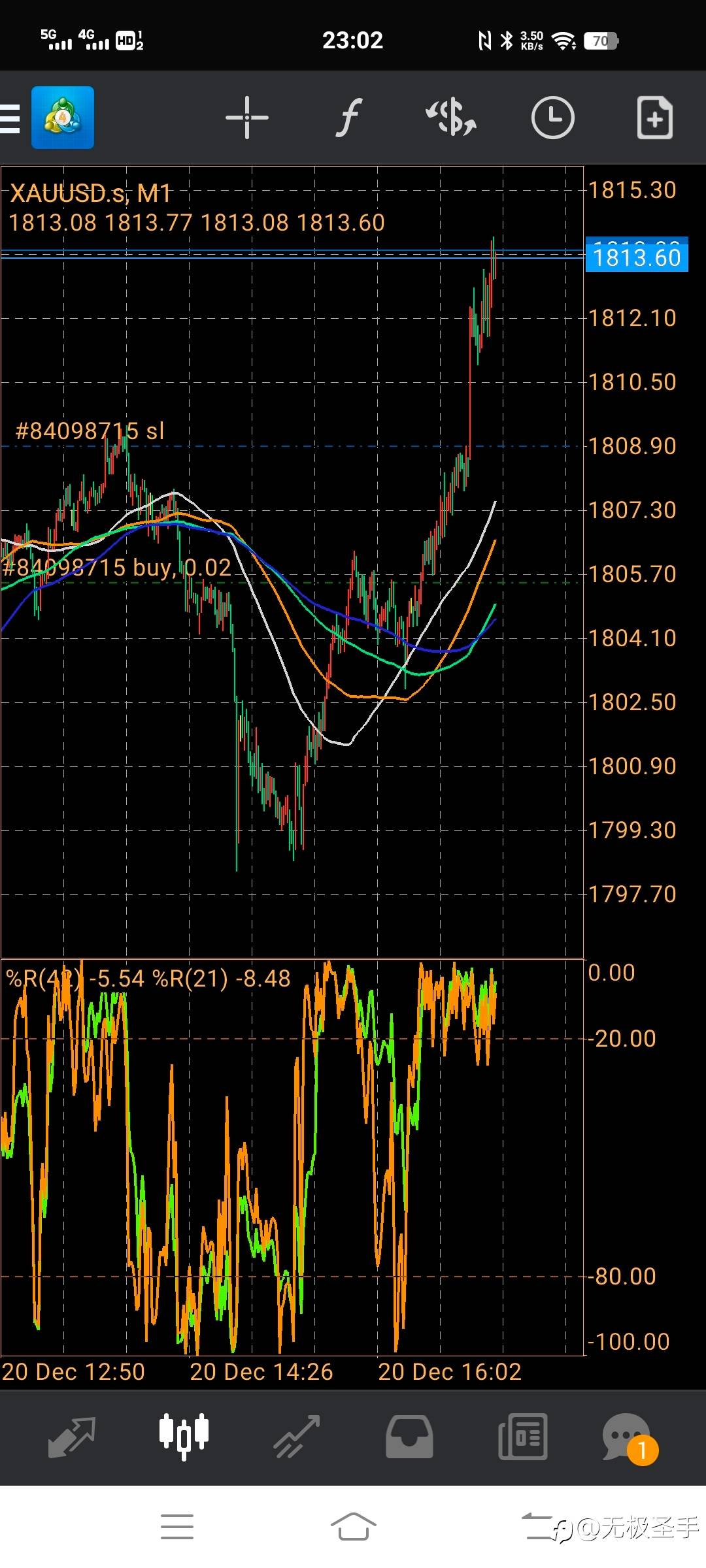Tap the %R(42) indicator label
Screen dimensions: 706x1568
[44, 979]
